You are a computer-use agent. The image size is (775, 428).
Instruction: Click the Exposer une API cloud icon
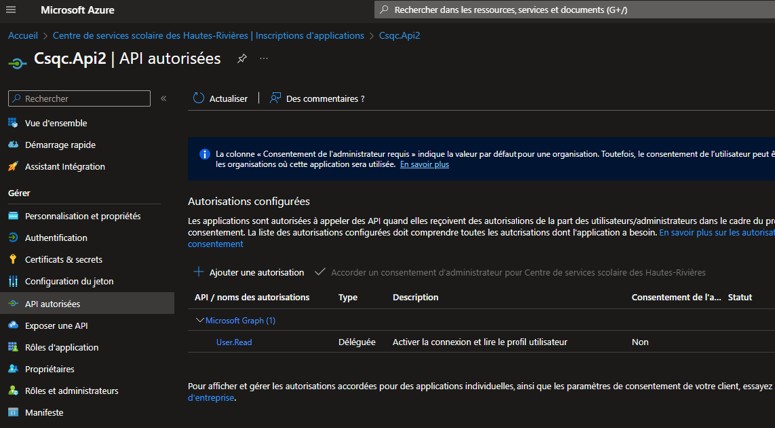pos(13,325)
